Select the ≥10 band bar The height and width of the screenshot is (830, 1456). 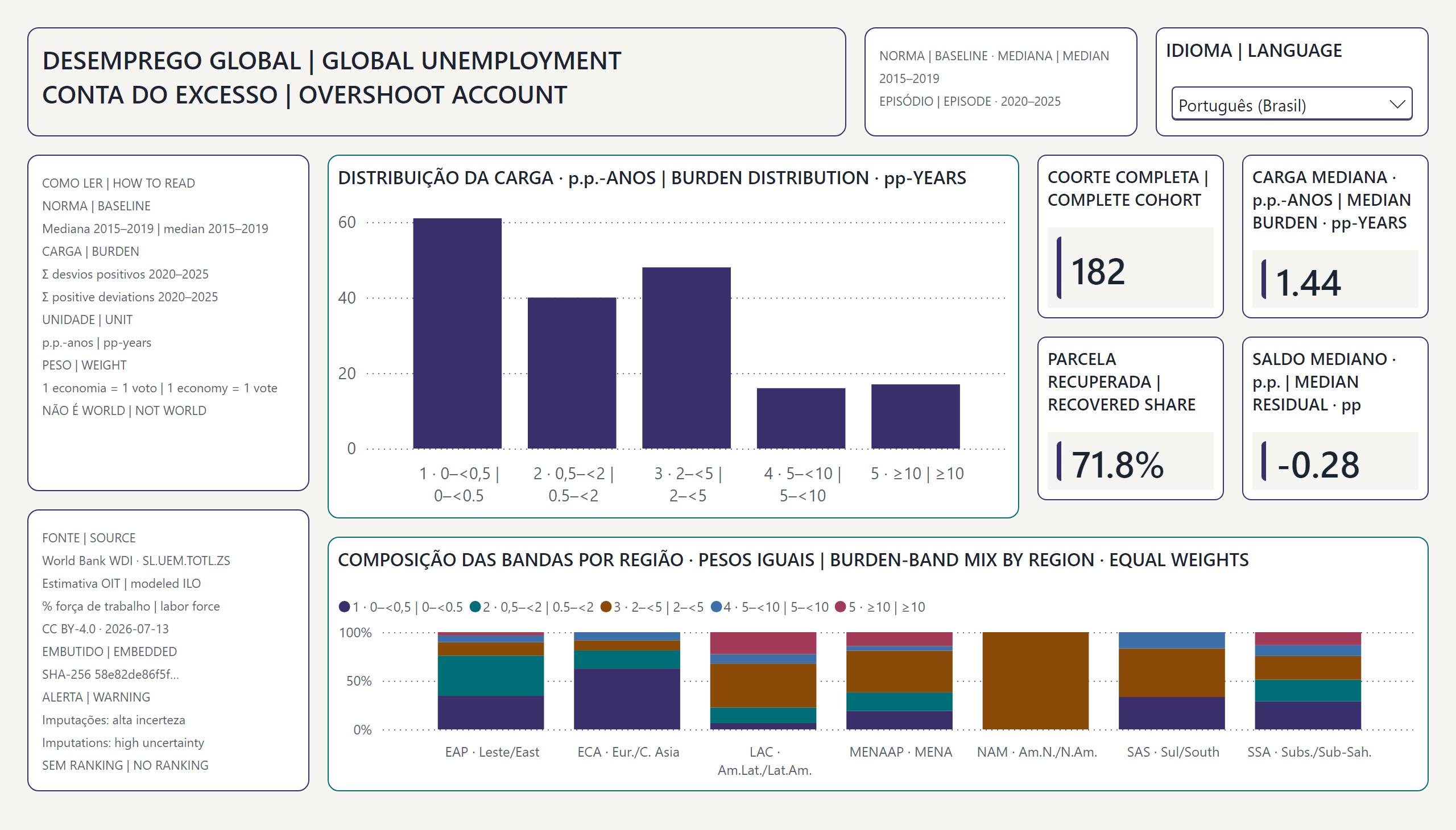pyautogui.click(x=915, y=417)
